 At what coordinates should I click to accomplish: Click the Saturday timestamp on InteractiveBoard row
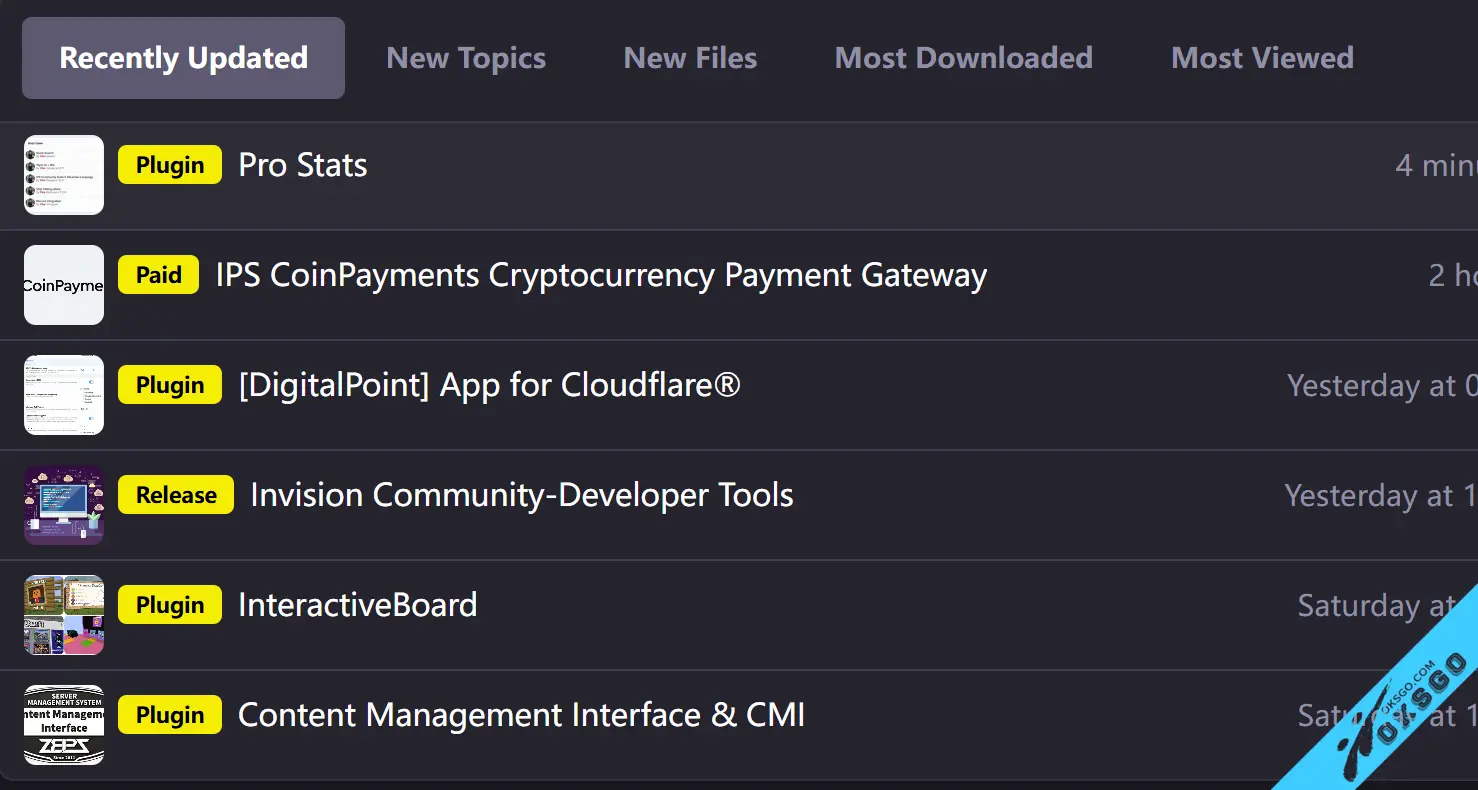(1377, 606)
